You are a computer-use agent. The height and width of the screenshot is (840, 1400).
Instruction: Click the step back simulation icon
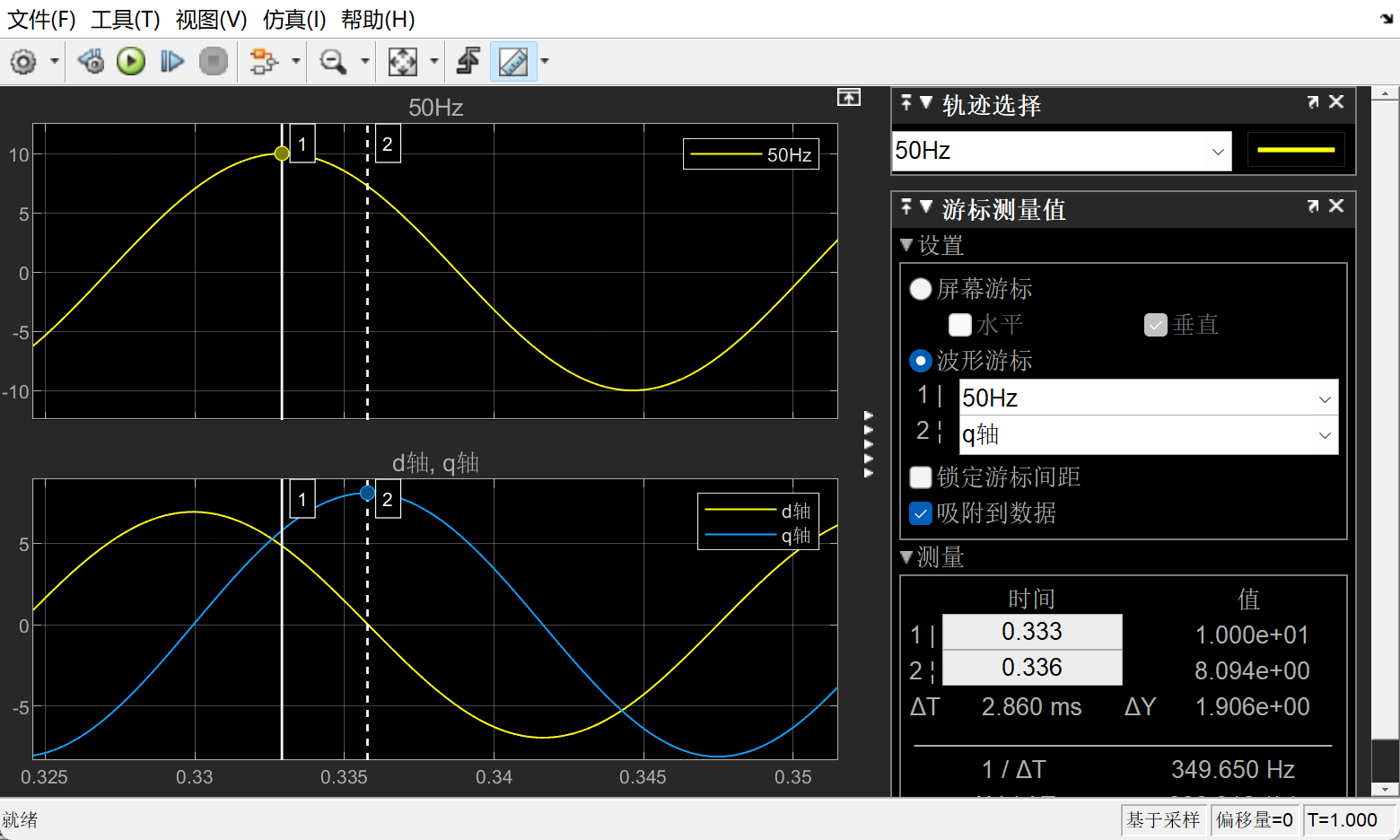click(91, 62)
